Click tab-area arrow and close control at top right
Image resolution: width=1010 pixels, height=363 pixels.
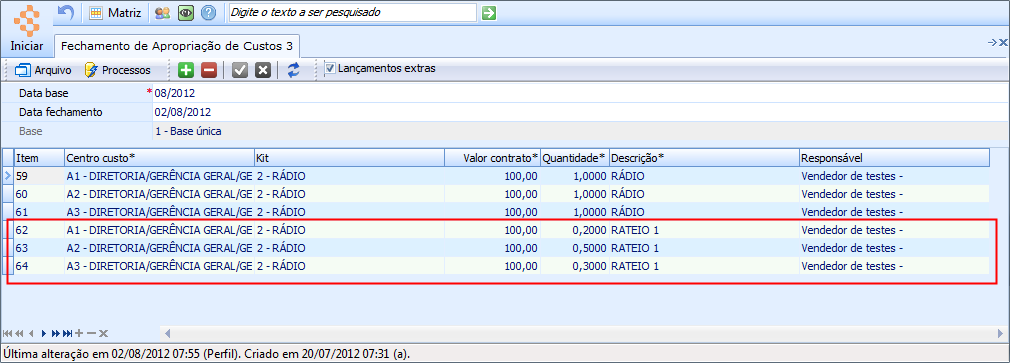[997, 42]
